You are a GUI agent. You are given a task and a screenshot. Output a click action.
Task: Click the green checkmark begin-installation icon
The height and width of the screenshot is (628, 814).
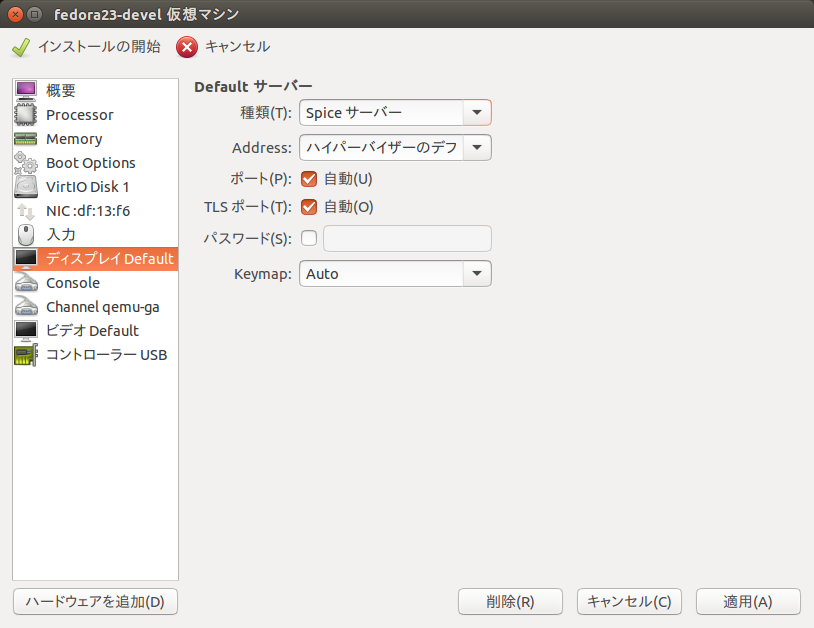pyautogui.click(x=21, y=47)
